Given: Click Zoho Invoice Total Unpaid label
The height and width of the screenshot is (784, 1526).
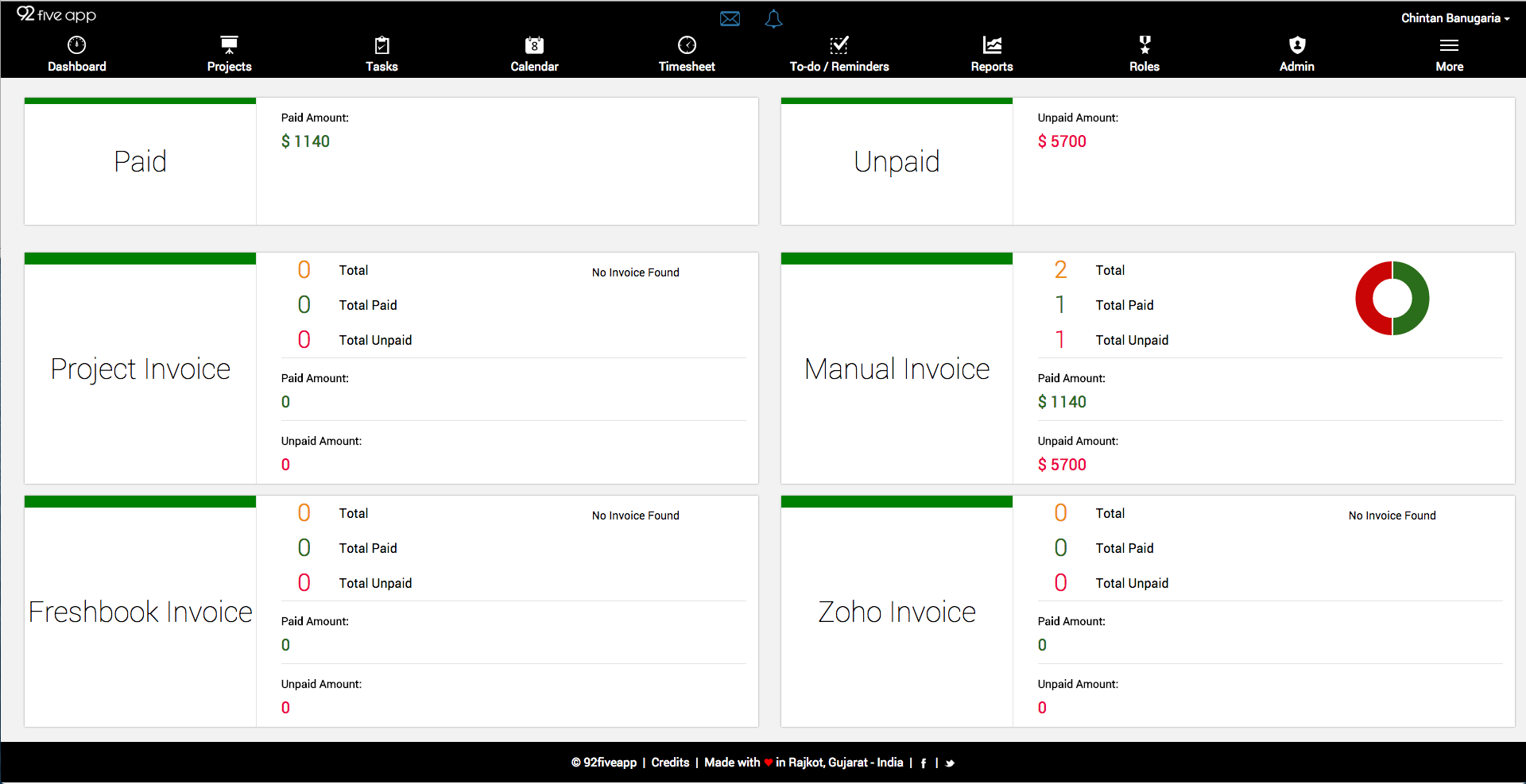Looking at the screenshot, I should [1132, 583].
